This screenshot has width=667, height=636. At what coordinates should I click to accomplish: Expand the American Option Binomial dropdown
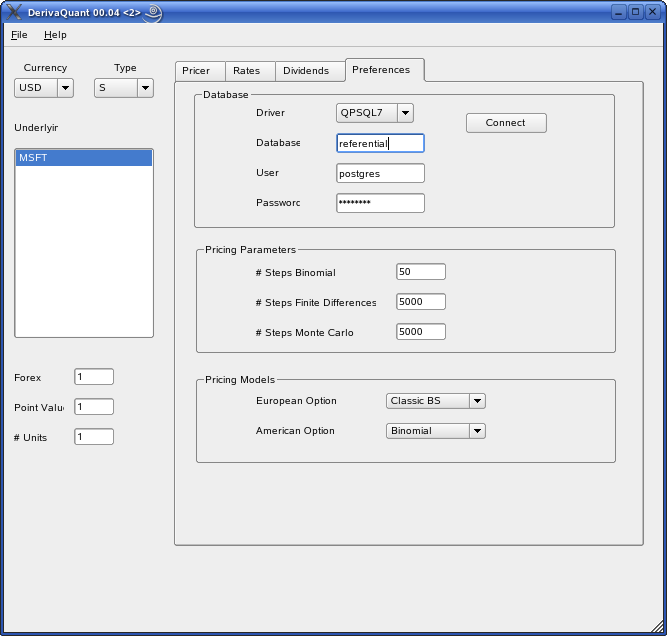(x=435, y=431)
